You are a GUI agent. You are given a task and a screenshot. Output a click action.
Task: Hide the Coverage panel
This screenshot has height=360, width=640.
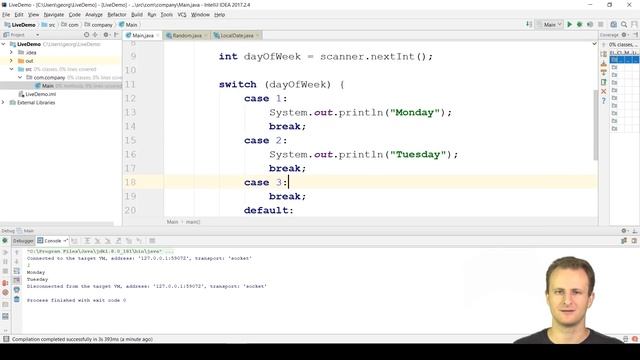[x=635, y=35]
